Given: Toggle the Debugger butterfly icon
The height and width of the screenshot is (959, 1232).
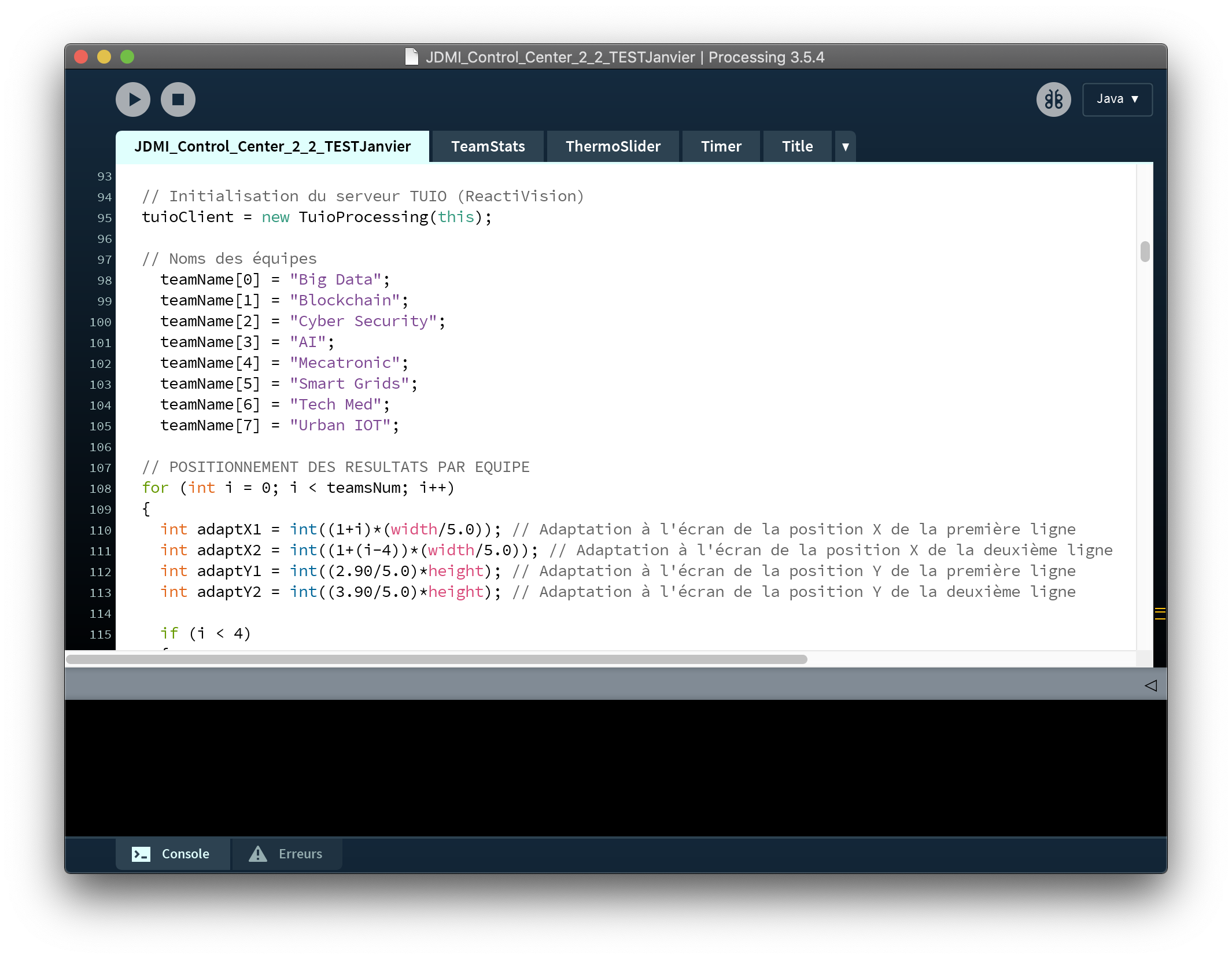Looking at the screenshot, I should click(x=1053, y=99).
